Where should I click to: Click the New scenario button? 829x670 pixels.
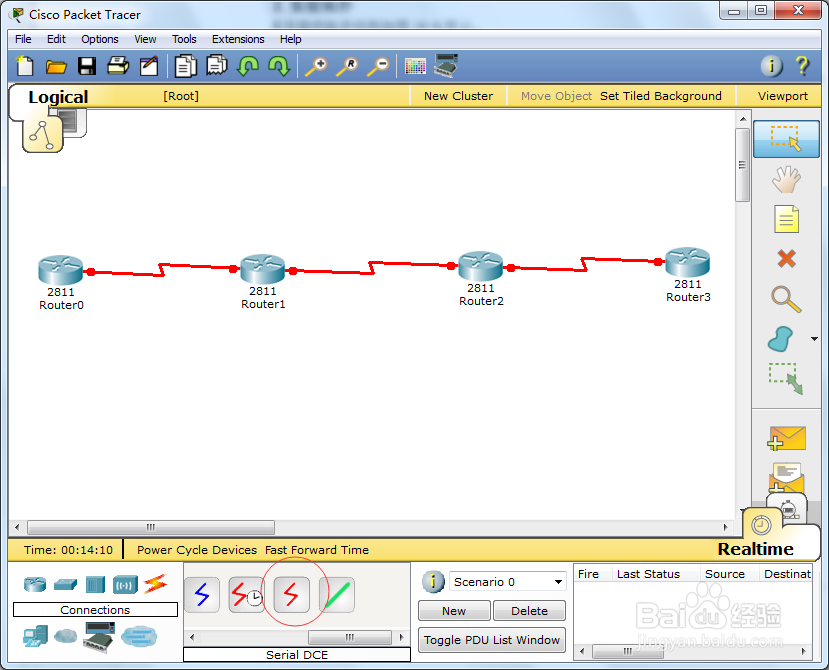[454, 611]
